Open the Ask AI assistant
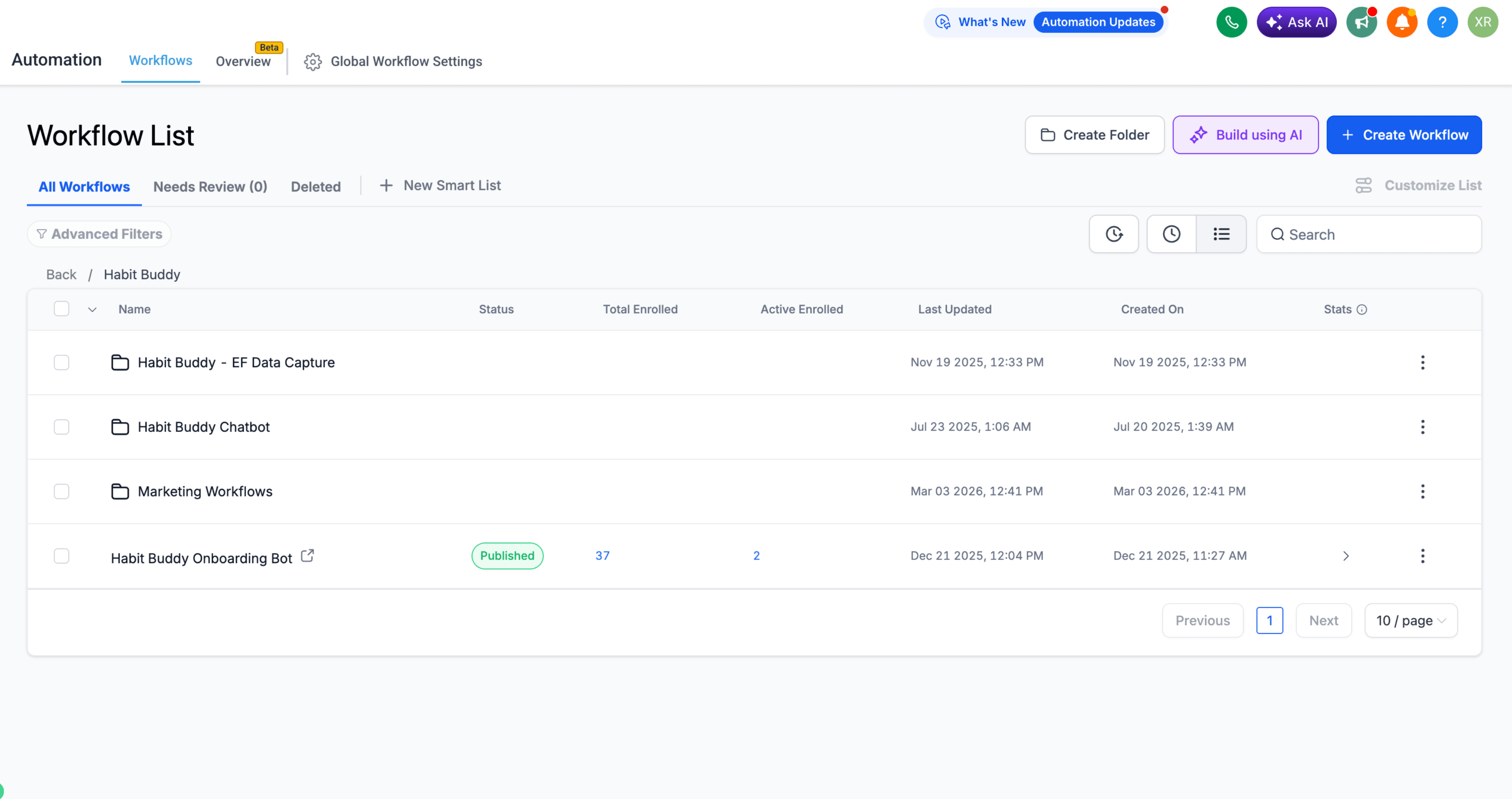The image size is (1512, 799). [x=1296, y=22]
